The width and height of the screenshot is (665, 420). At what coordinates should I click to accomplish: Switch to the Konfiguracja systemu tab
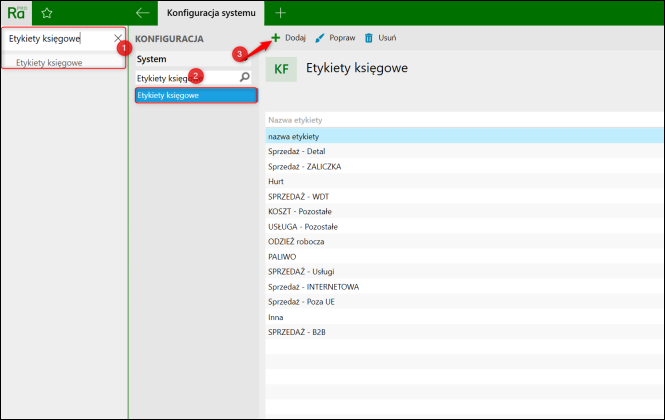(x=211, y=13)
